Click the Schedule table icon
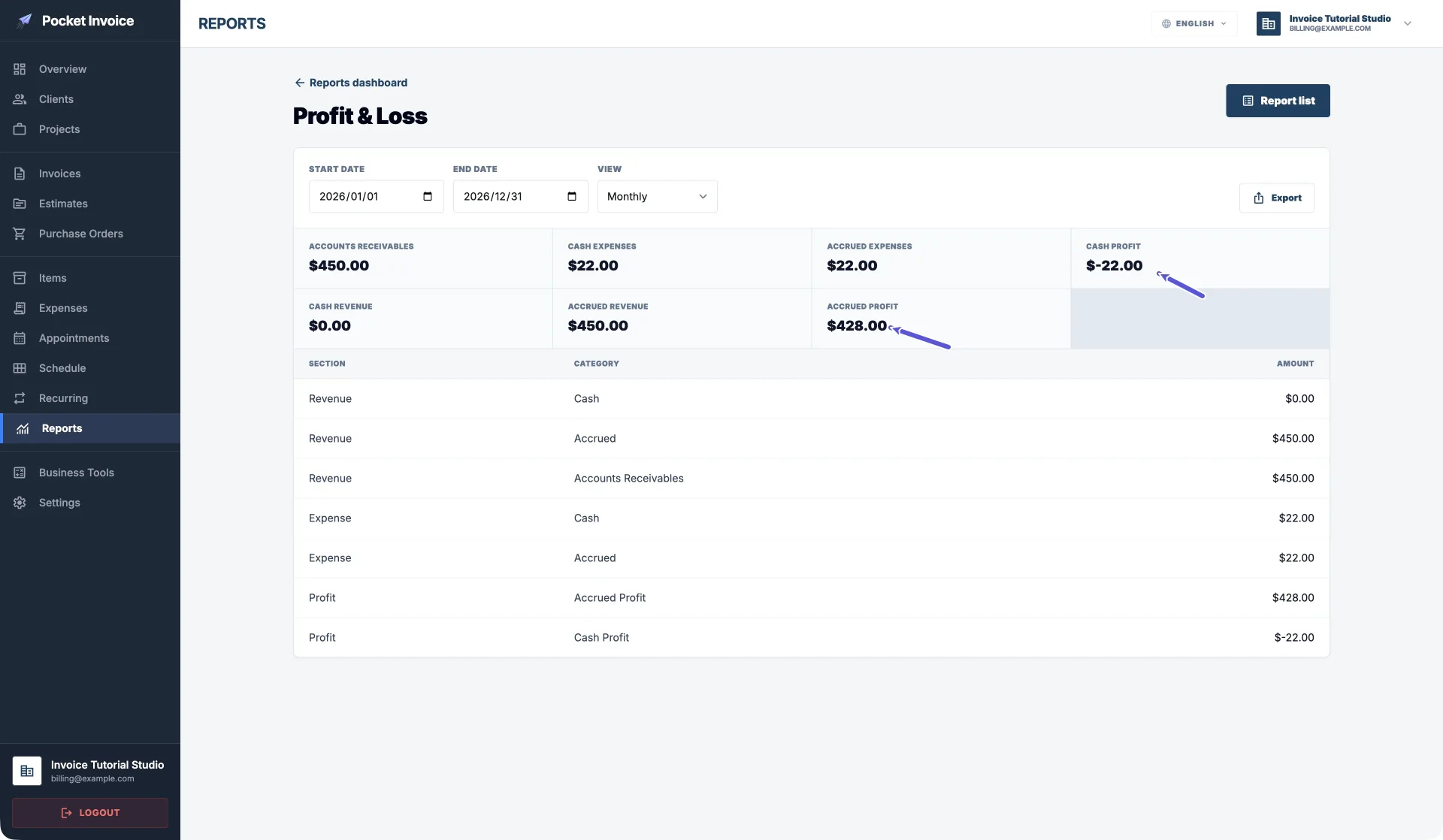The width and height of the screenshot is (1443, 840). (x=20, y=368)
